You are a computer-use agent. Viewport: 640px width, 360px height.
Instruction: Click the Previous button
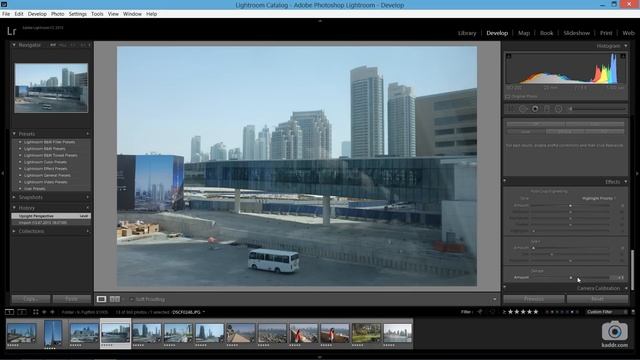click(534, 299)
